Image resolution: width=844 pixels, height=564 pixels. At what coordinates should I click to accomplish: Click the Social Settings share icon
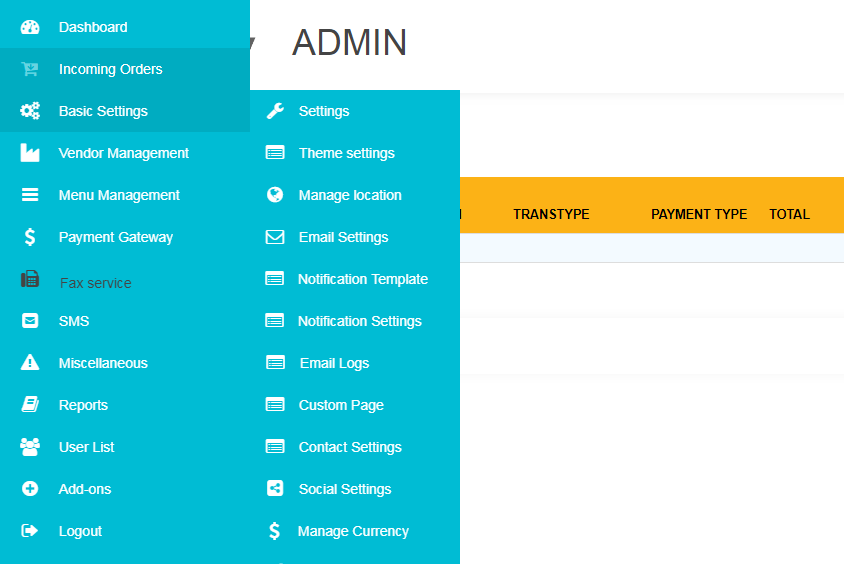(275, 489)
